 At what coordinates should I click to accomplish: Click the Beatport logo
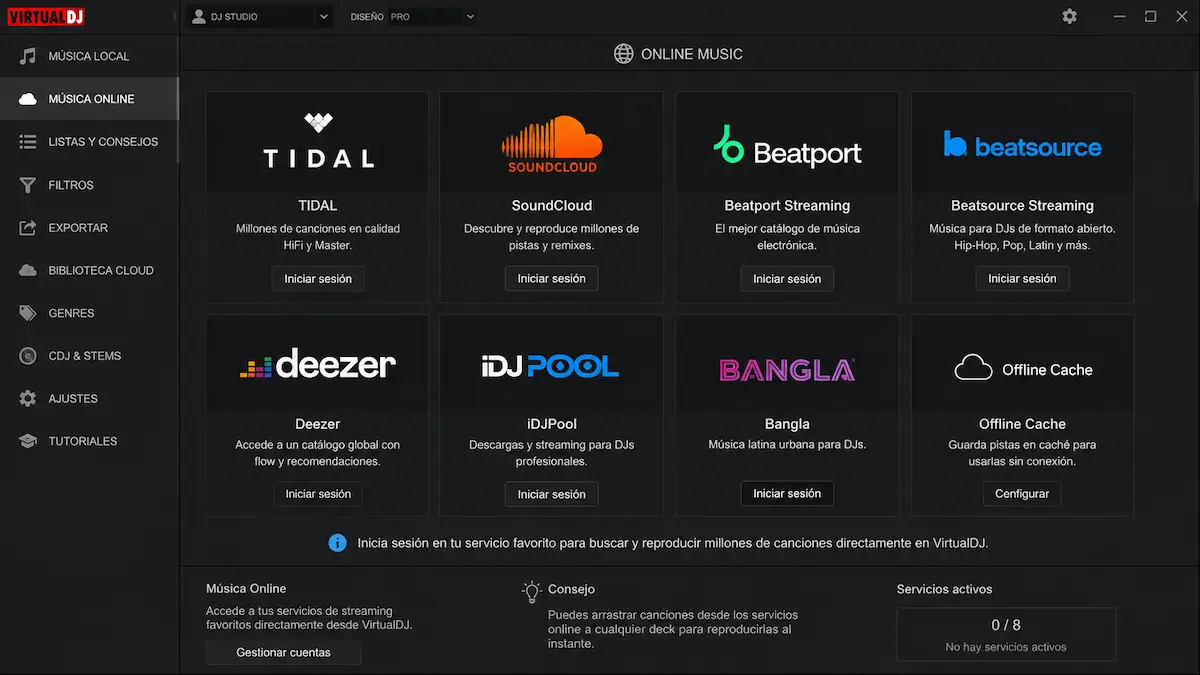[x=787, y=147]
